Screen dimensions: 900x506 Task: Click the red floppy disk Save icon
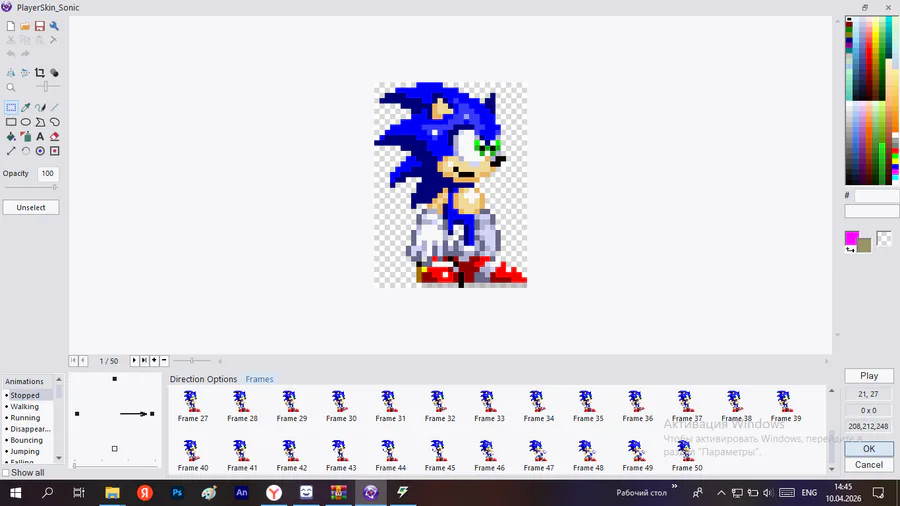[x=40, y=26]
